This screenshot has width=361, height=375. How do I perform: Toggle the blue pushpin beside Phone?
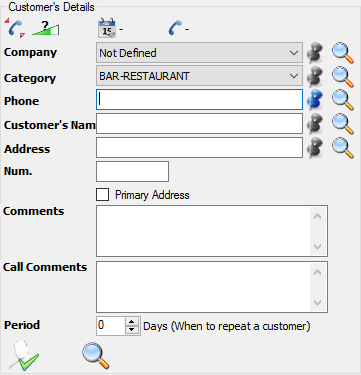click(x=315, y=100)
